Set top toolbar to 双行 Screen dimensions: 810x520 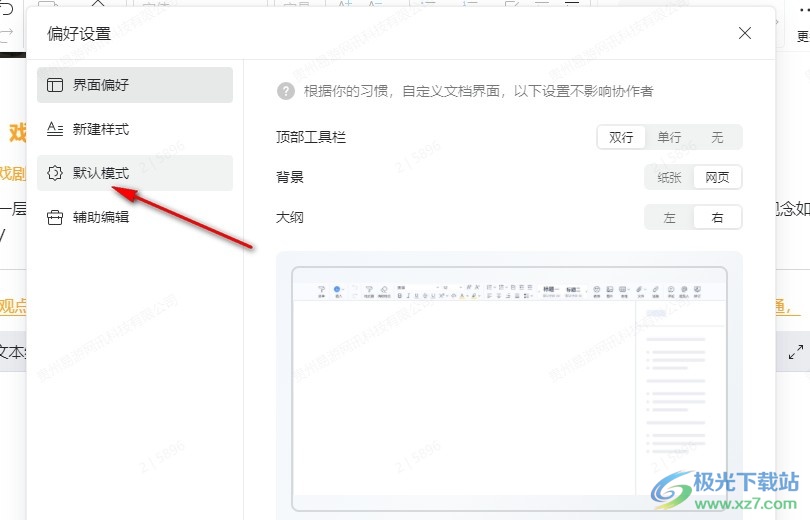pyautogui.click(x=621, y=137)
